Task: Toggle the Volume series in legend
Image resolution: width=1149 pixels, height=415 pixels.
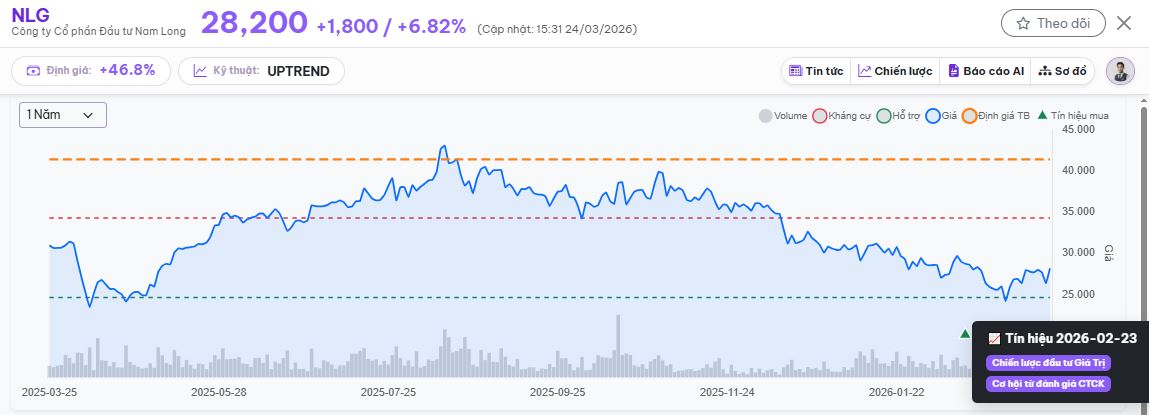Action: pos(766,116)
